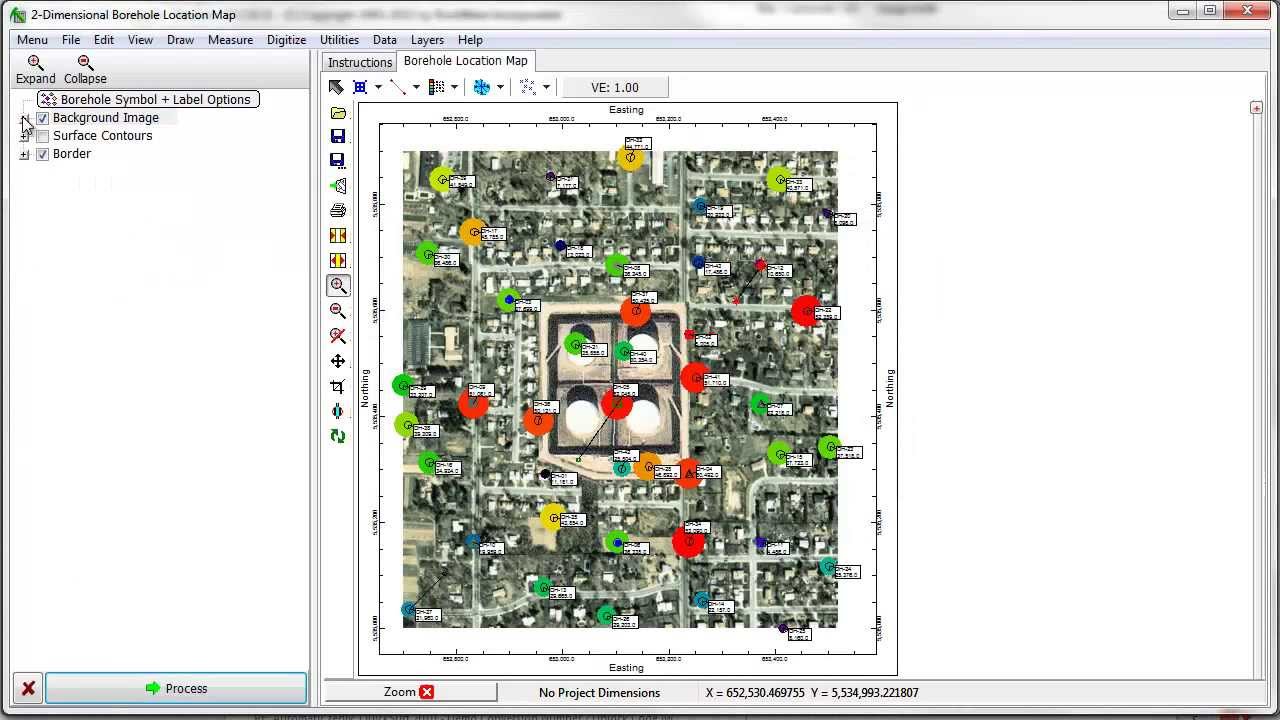Expand all tree items with Expand icon
This screenshot has width=1280, height=720.
tap(35, 69)
